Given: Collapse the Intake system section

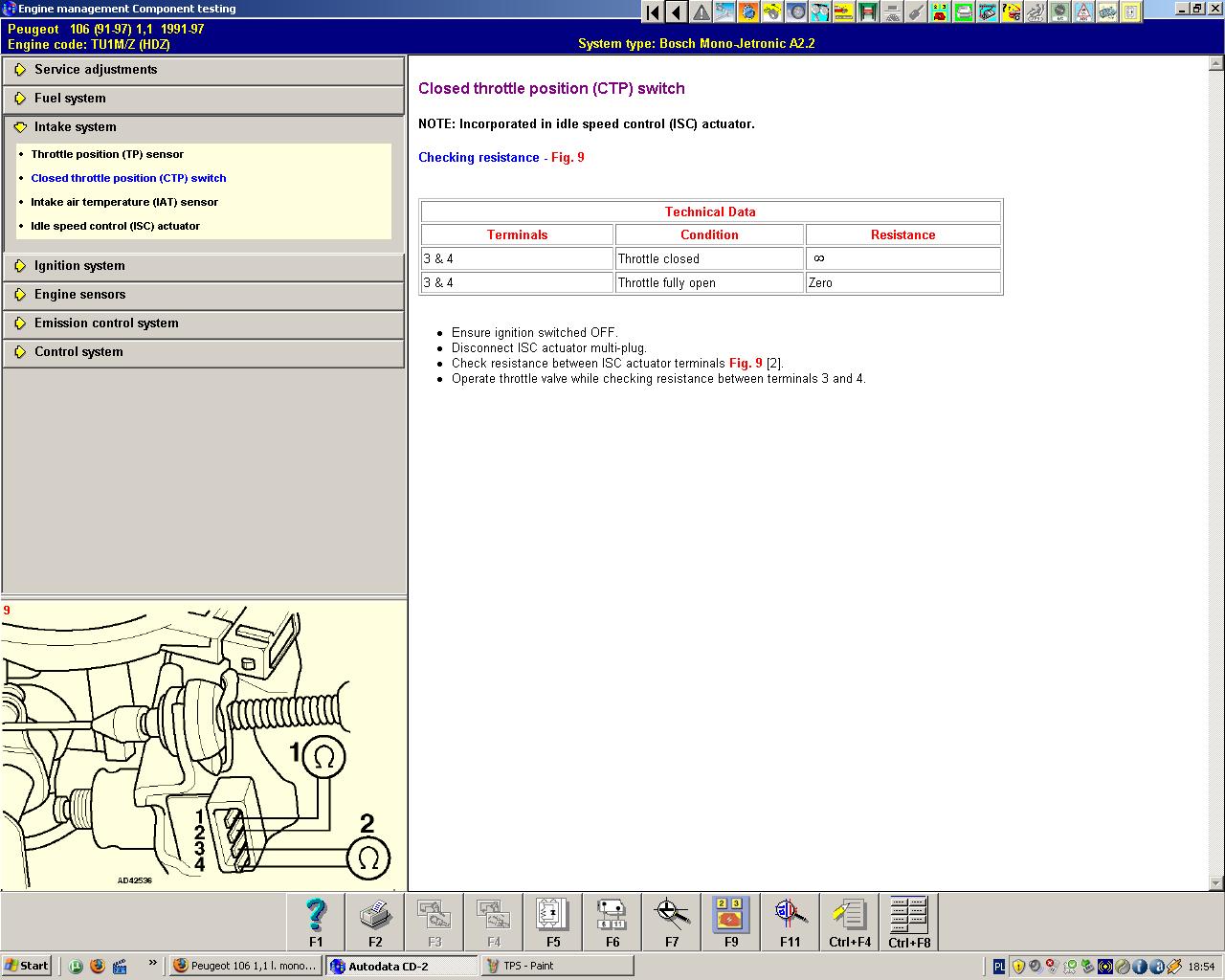Looking at the screenshot, I should coord(203,127).
